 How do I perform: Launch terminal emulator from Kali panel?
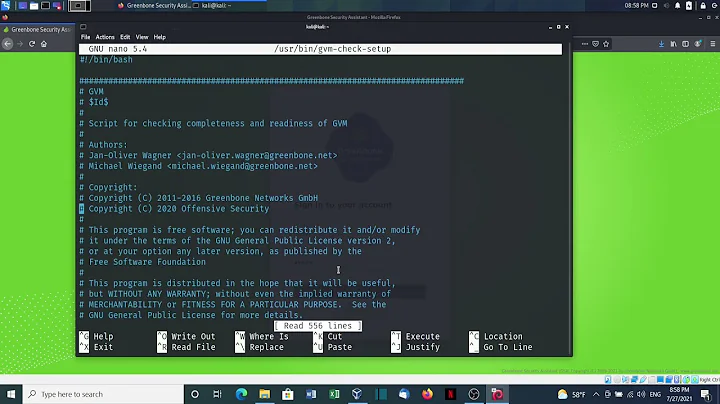45,6
